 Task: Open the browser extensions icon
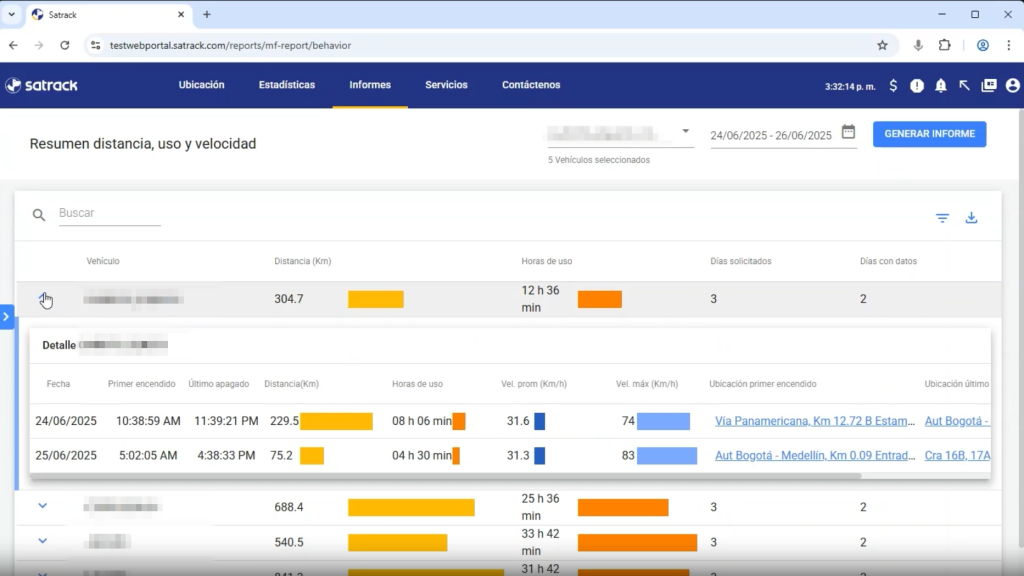[944, 45]
